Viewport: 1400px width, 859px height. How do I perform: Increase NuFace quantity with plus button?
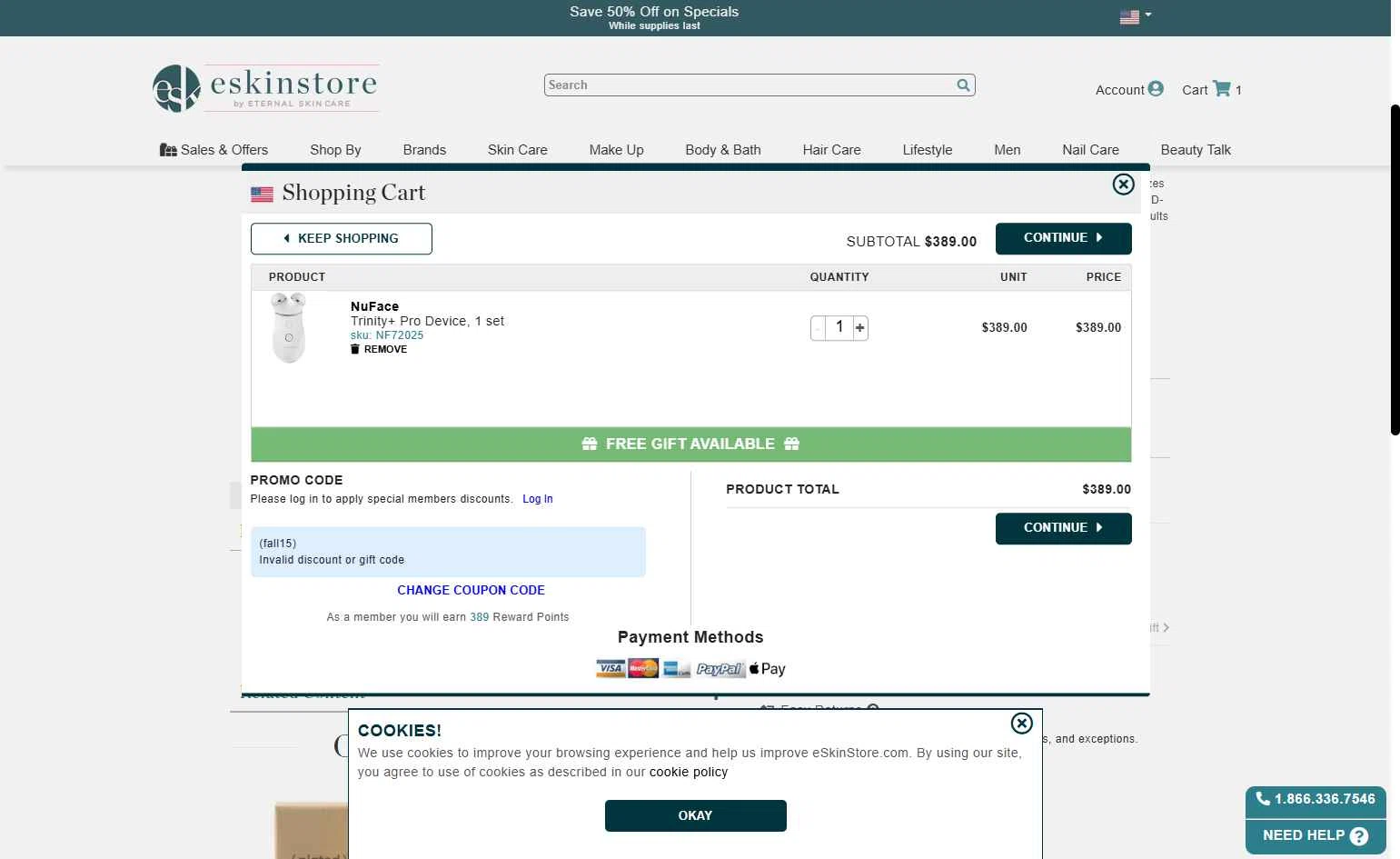click(x=860, y=327)
